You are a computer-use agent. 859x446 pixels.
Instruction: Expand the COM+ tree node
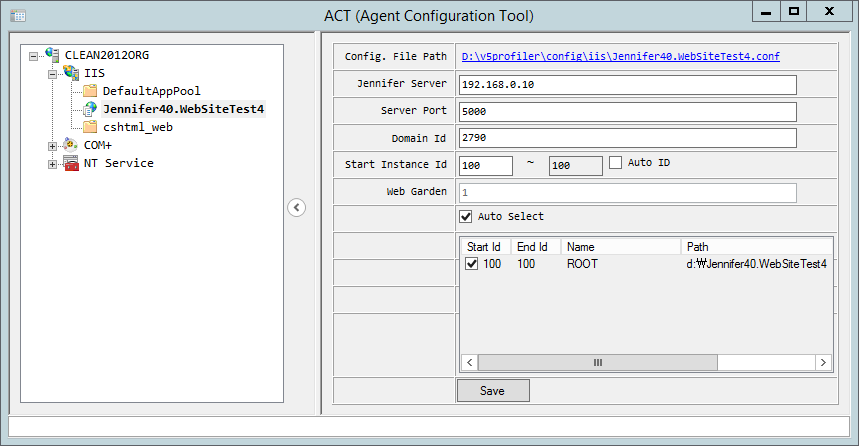[53, 145]
